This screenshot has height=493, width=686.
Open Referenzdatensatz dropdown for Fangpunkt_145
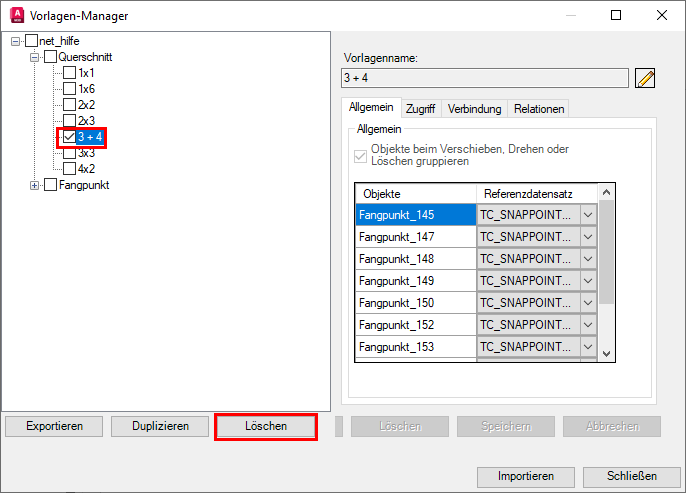tap(587, 215)
